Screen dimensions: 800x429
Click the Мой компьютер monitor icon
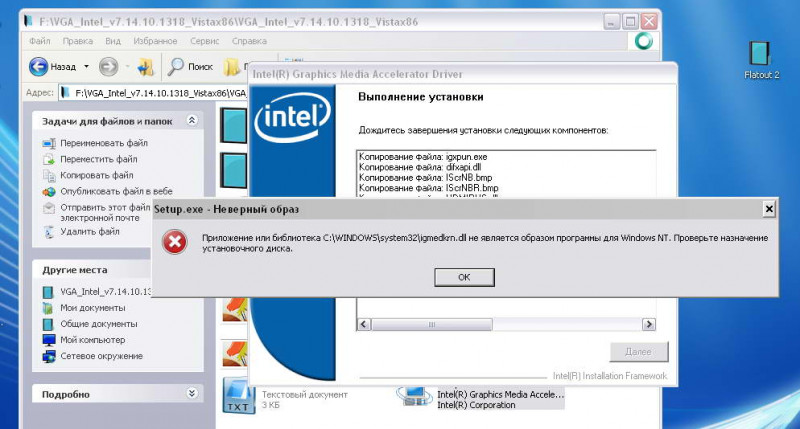coord(49,340)
